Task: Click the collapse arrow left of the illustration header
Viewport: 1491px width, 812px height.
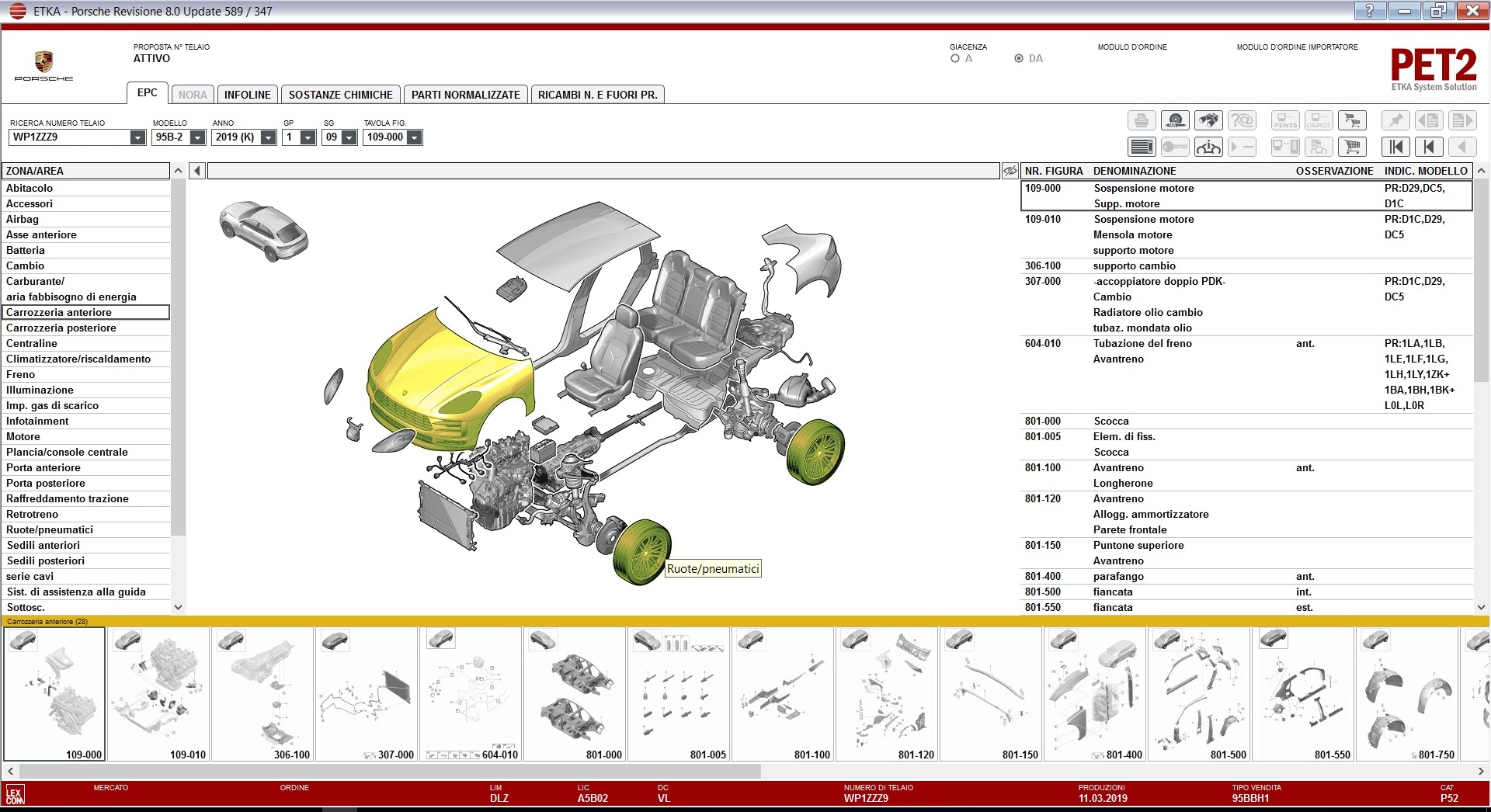Action: 197,171
